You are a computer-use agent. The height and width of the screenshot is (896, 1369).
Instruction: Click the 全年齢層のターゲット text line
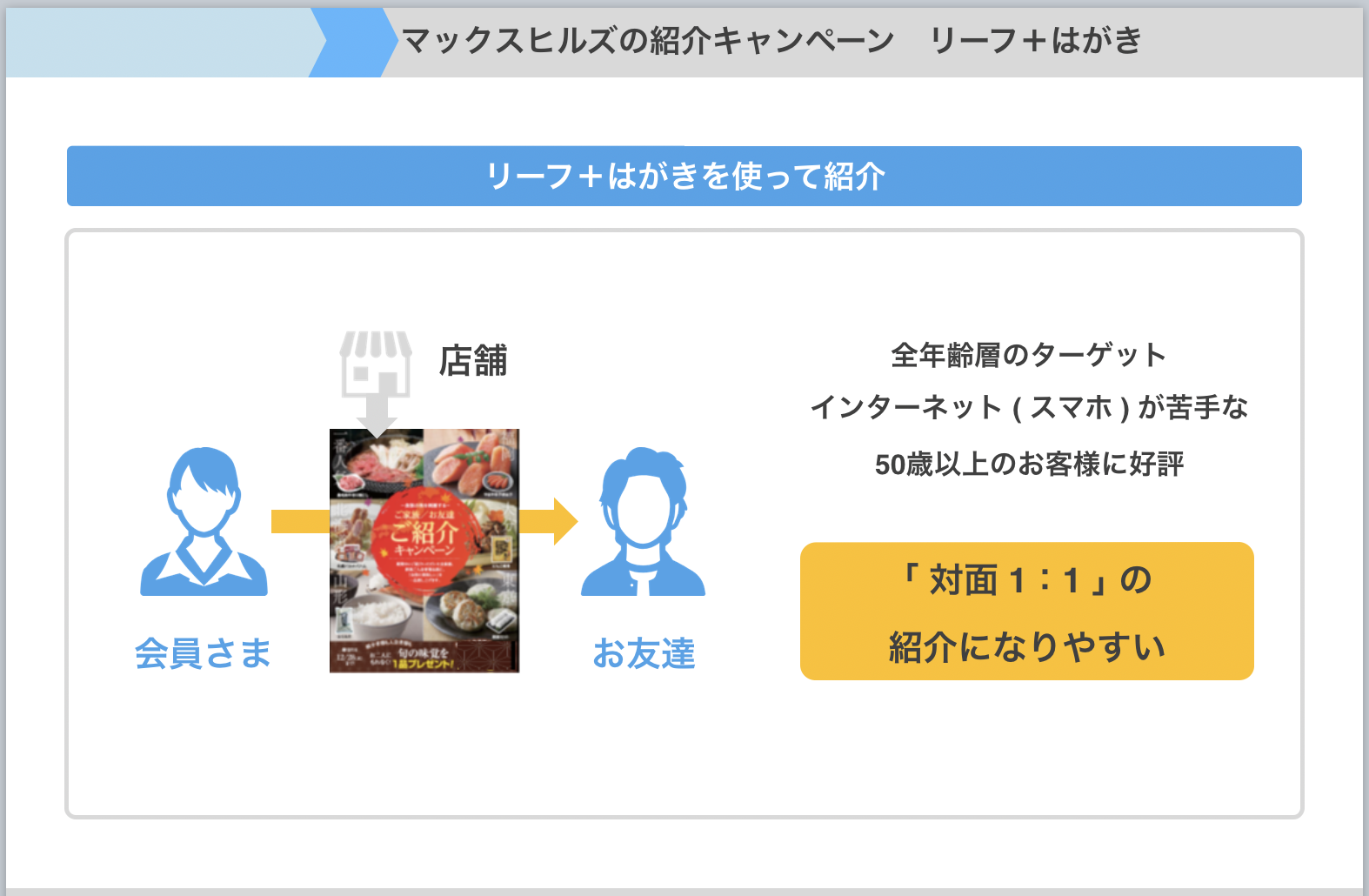coord(1029,355)
